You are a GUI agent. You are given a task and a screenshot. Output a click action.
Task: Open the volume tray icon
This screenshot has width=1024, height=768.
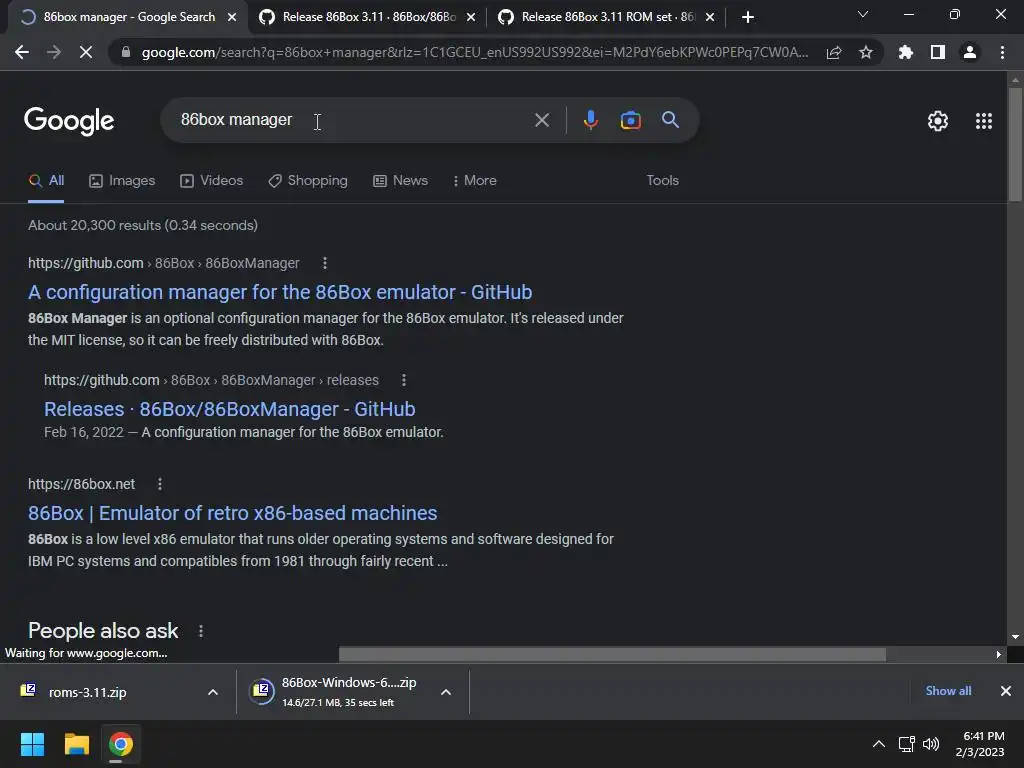pyautogui.click(x=931, y=744)
